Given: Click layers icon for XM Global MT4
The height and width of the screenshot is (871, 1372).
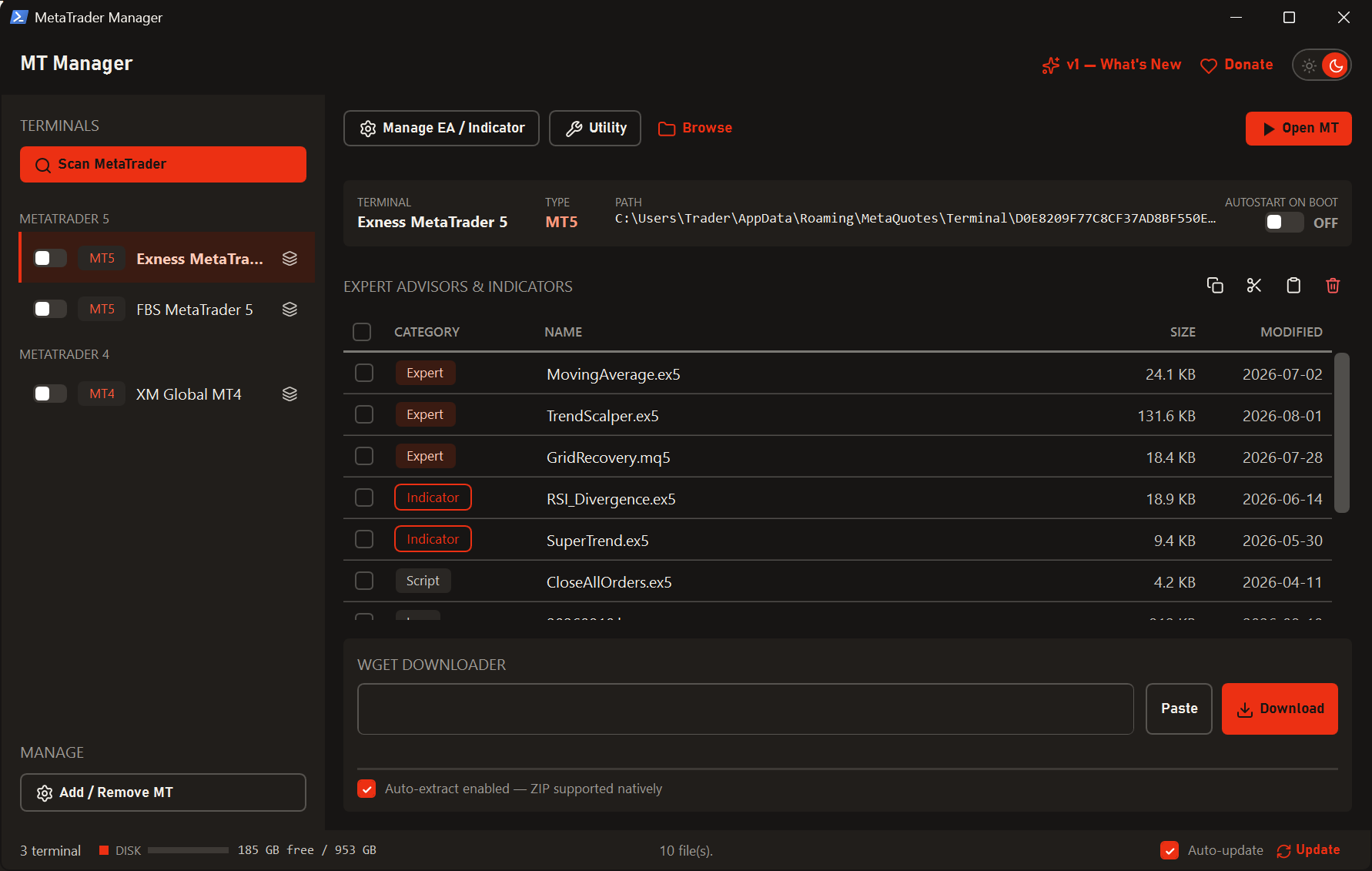Looking at the screenshot, I should pos(289,394).
